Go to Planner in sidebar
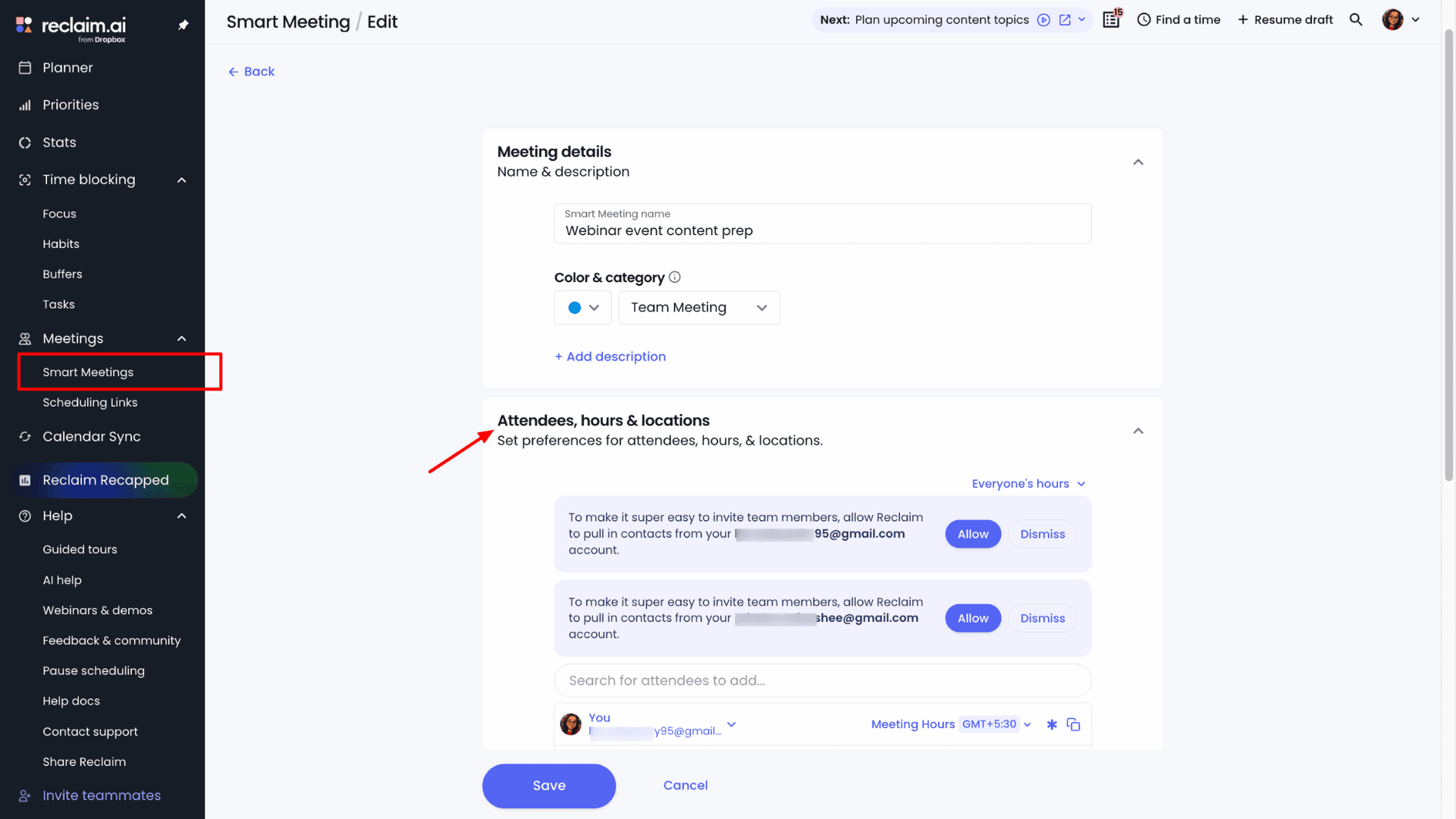 [x=67, y=67]
